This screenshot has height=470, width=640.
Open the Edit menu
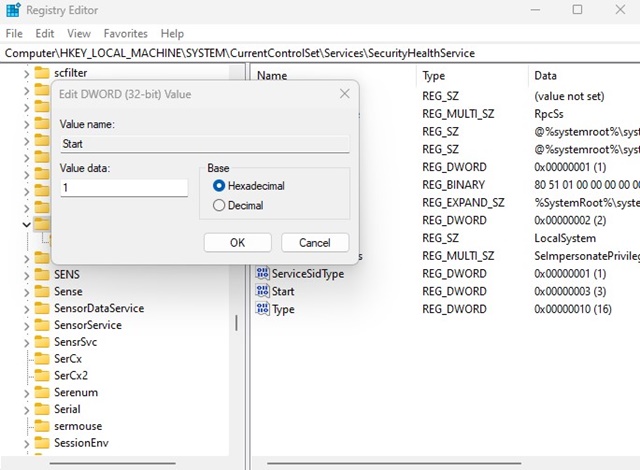point(44,33)
